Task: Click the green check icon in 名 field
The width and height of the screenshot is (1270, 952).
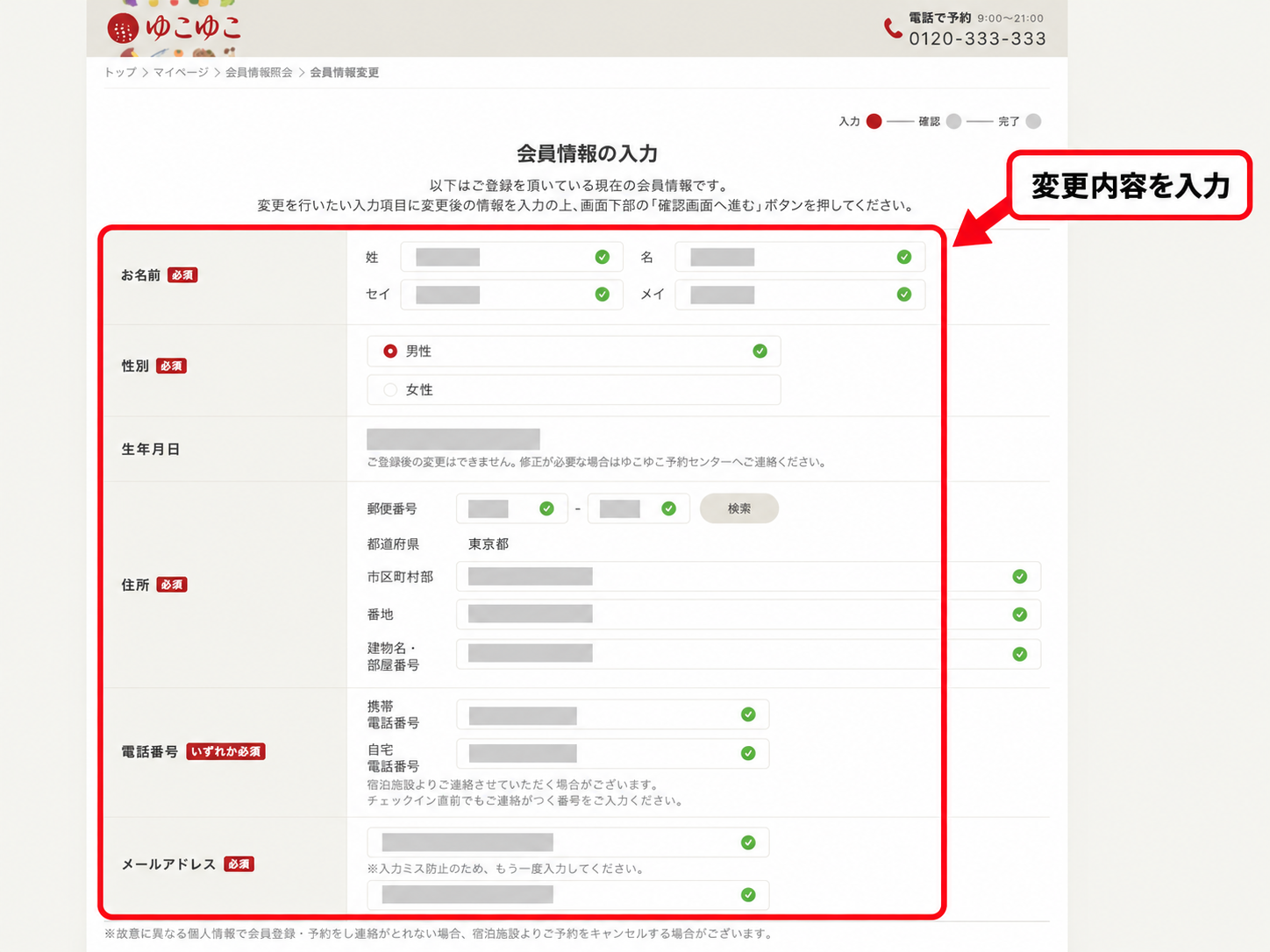Action: point(904,257)
